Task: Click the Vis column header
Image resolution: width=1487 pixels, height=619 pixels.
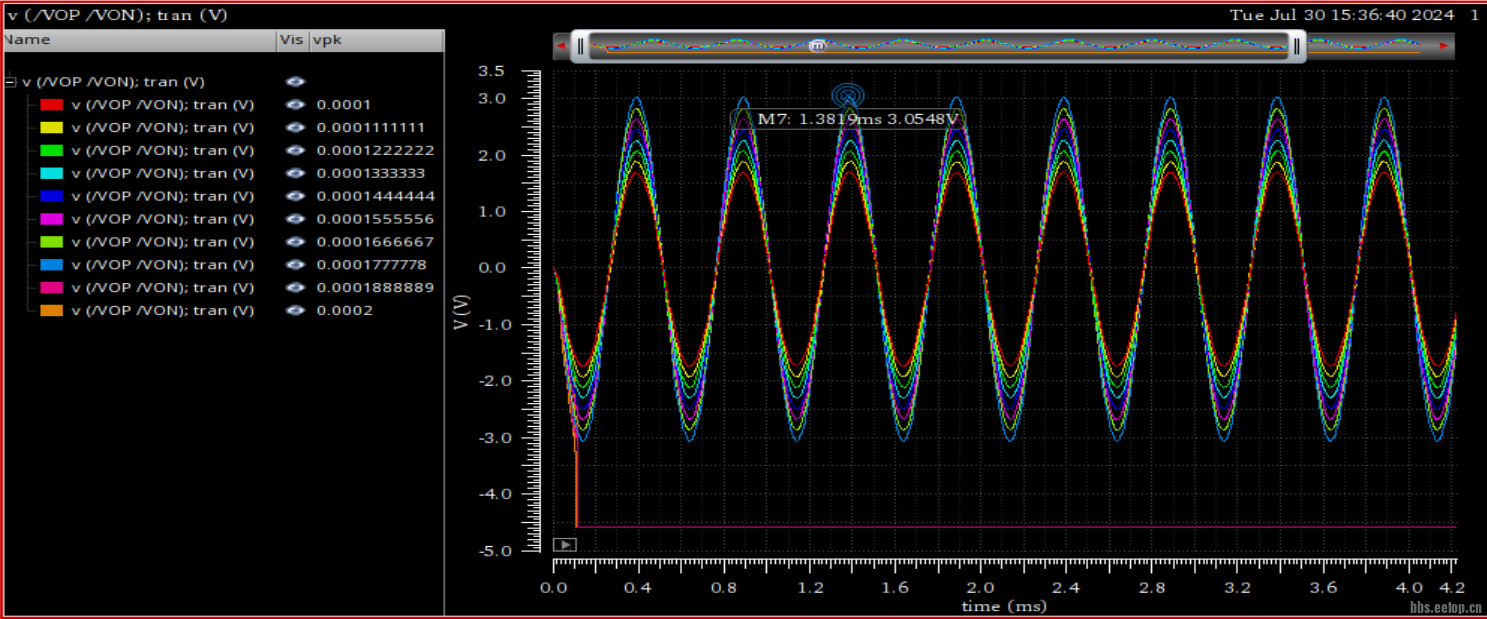Action: (292, 40)
